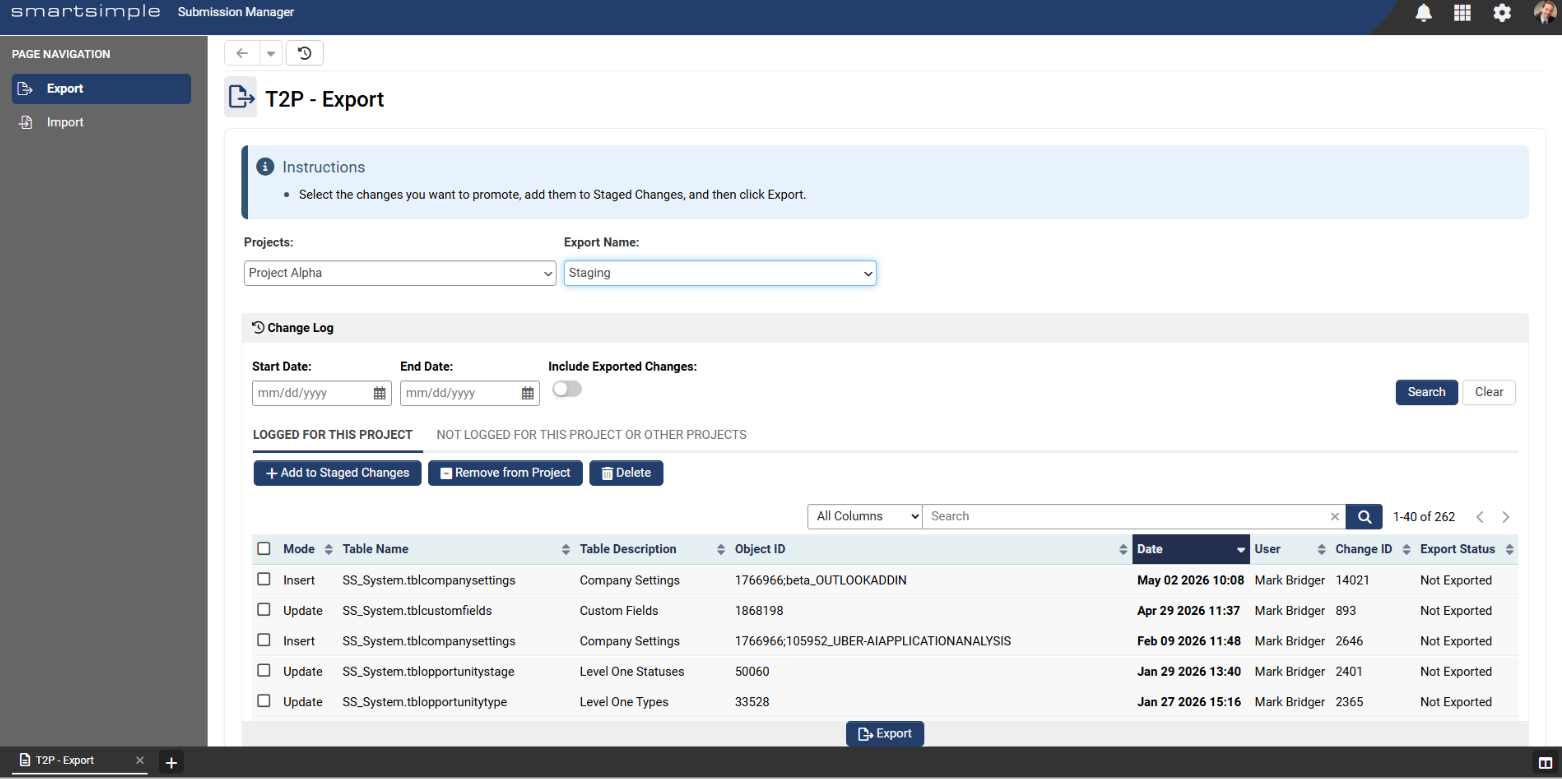Check the row for Change ID 2646

264,640
